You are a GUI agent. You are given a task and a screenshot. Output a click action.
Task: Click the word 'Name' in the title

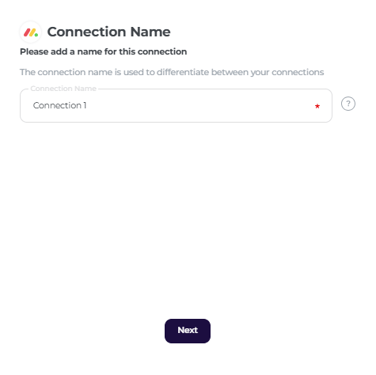tap(150, 32)
